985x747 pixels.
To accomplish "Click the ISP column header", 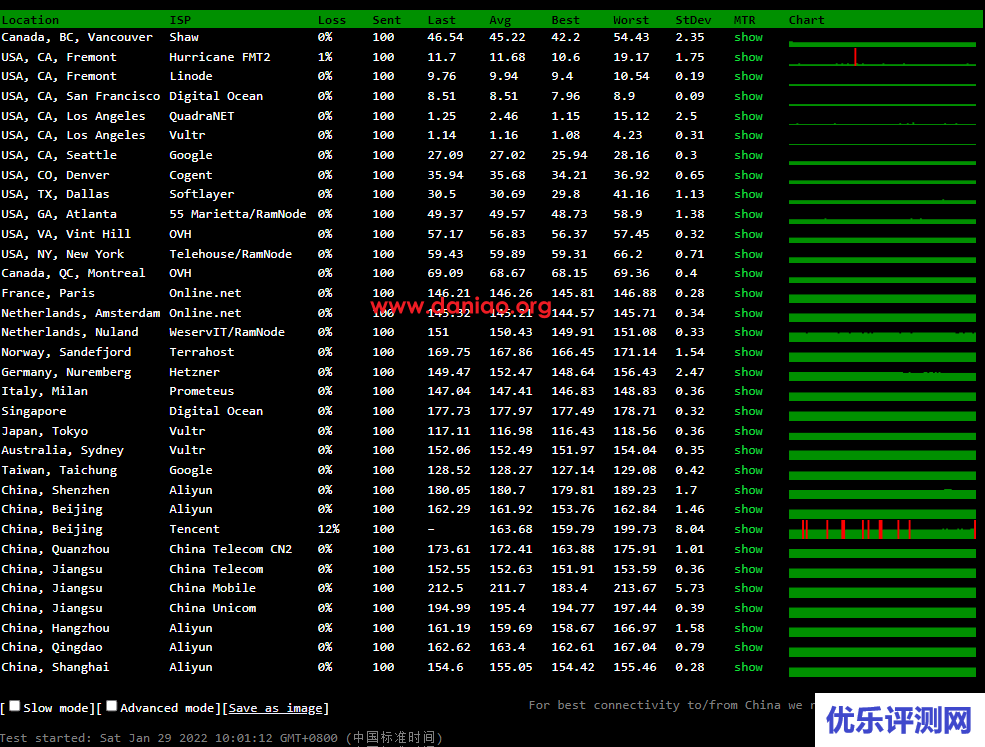I will pyautogui.click(x=180, y=20).
